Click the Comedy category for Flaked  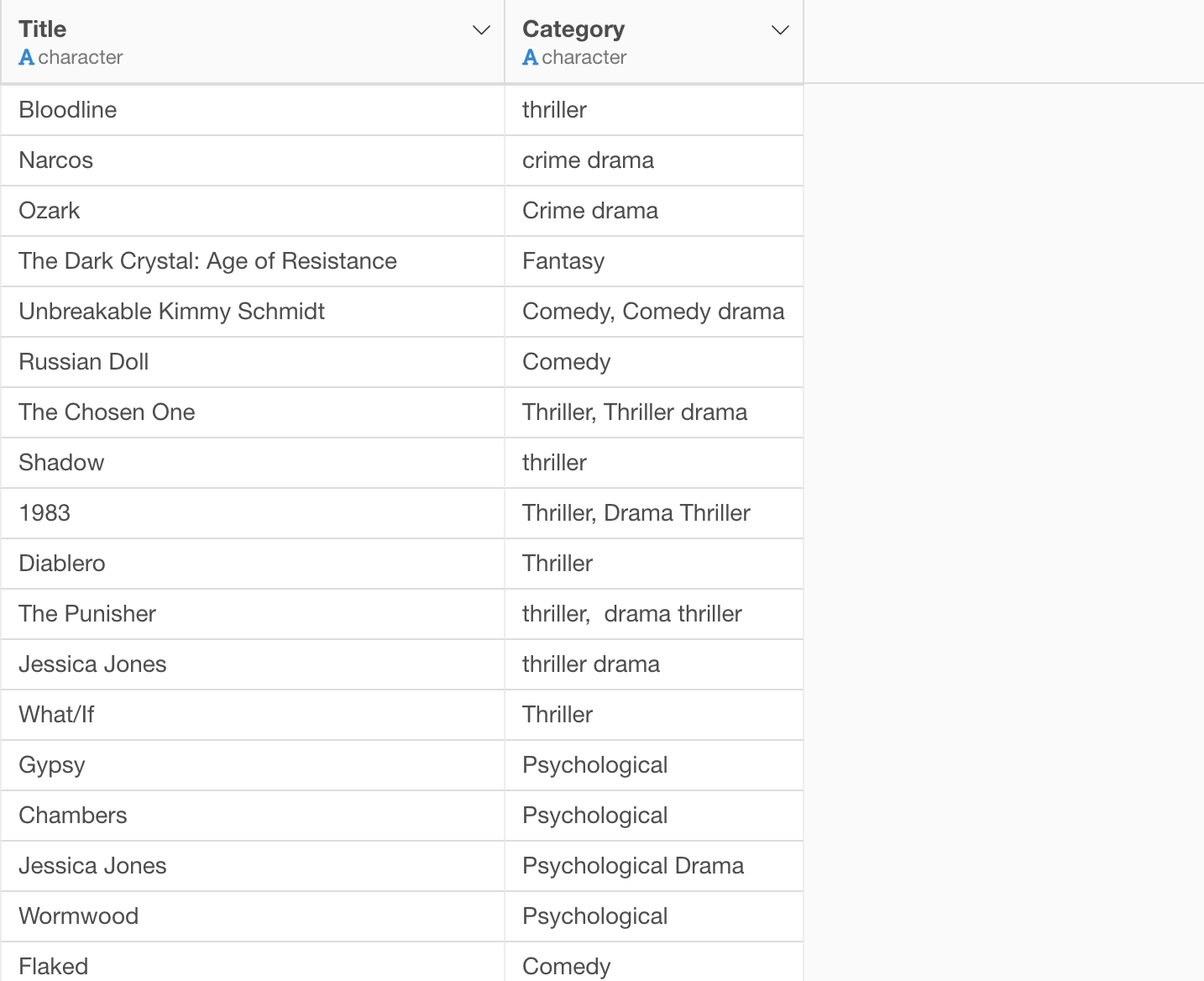[x=654, y=962]
